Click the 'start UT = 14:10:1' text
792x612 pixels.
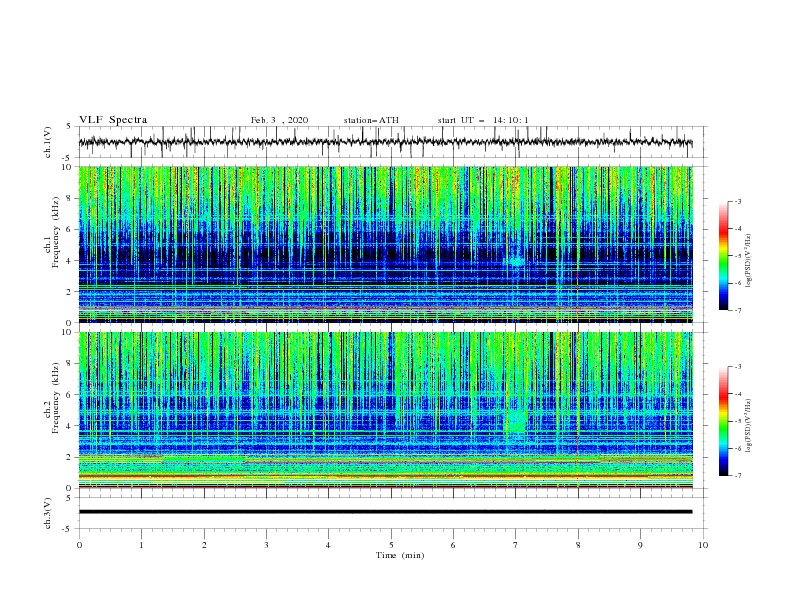[x=483, y=120]
